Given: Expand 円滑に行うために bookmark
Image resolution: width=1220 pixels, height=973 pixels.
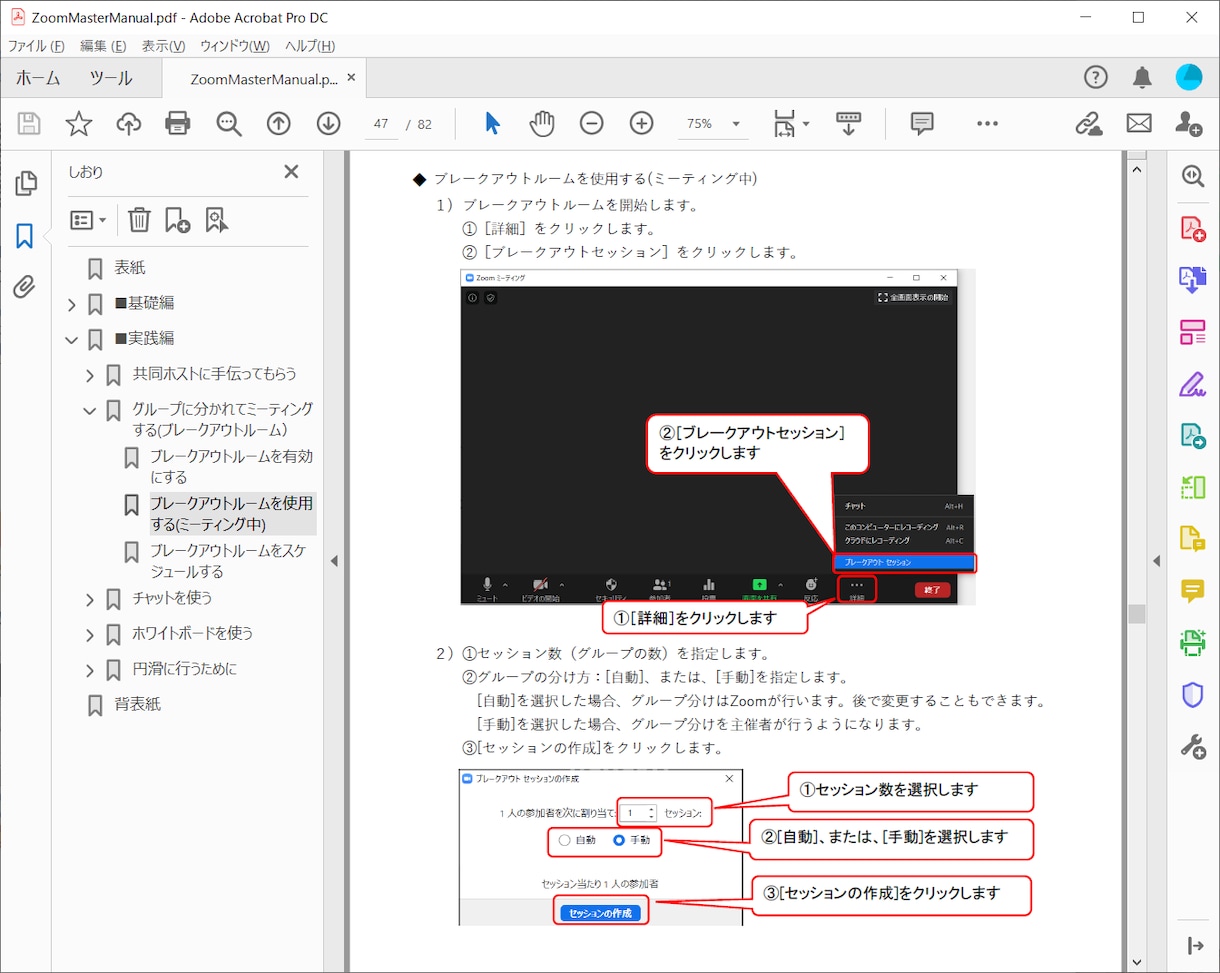Looking at the screenshot, I should [89, 670].
